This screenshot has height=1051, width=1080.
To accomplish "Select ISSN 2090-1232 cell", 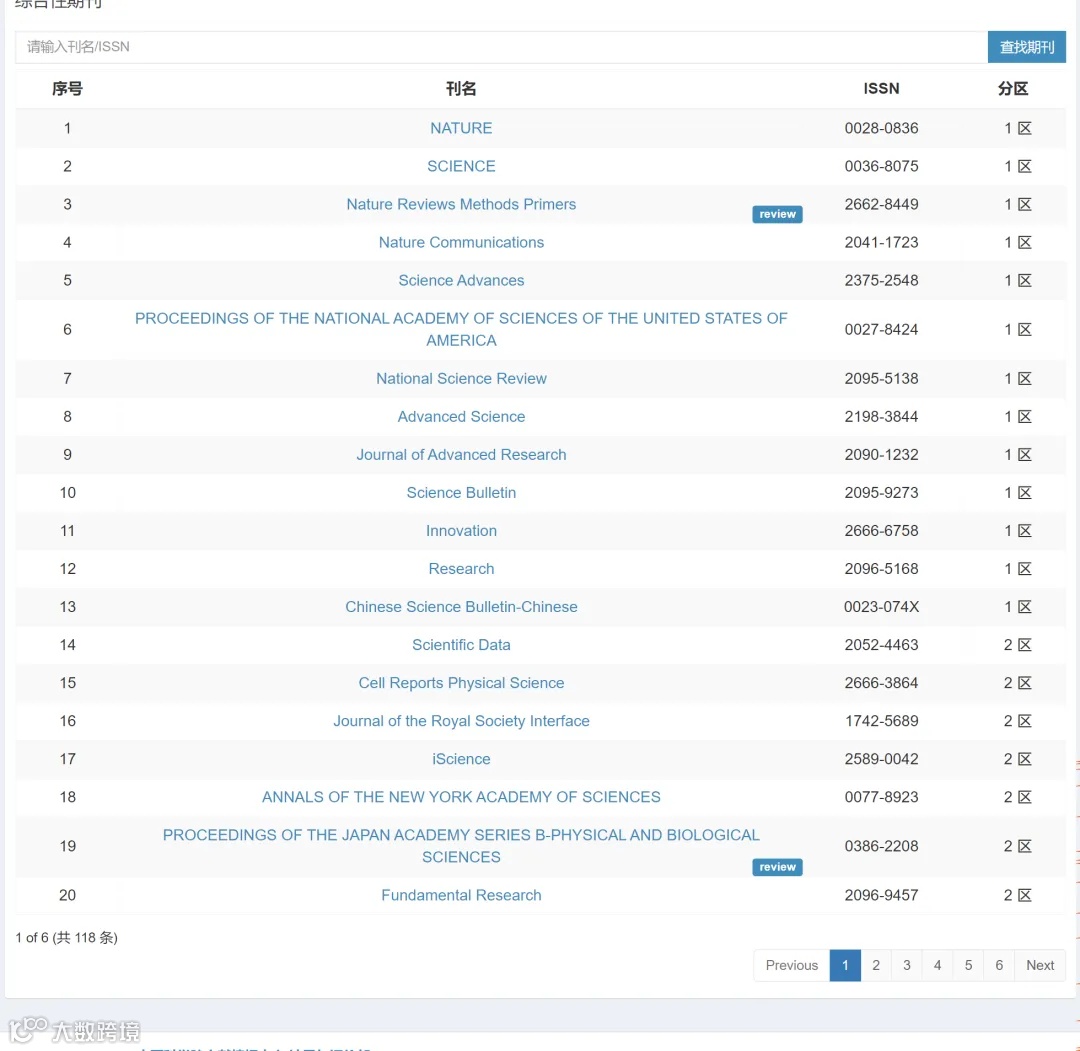I will (881, 455).
